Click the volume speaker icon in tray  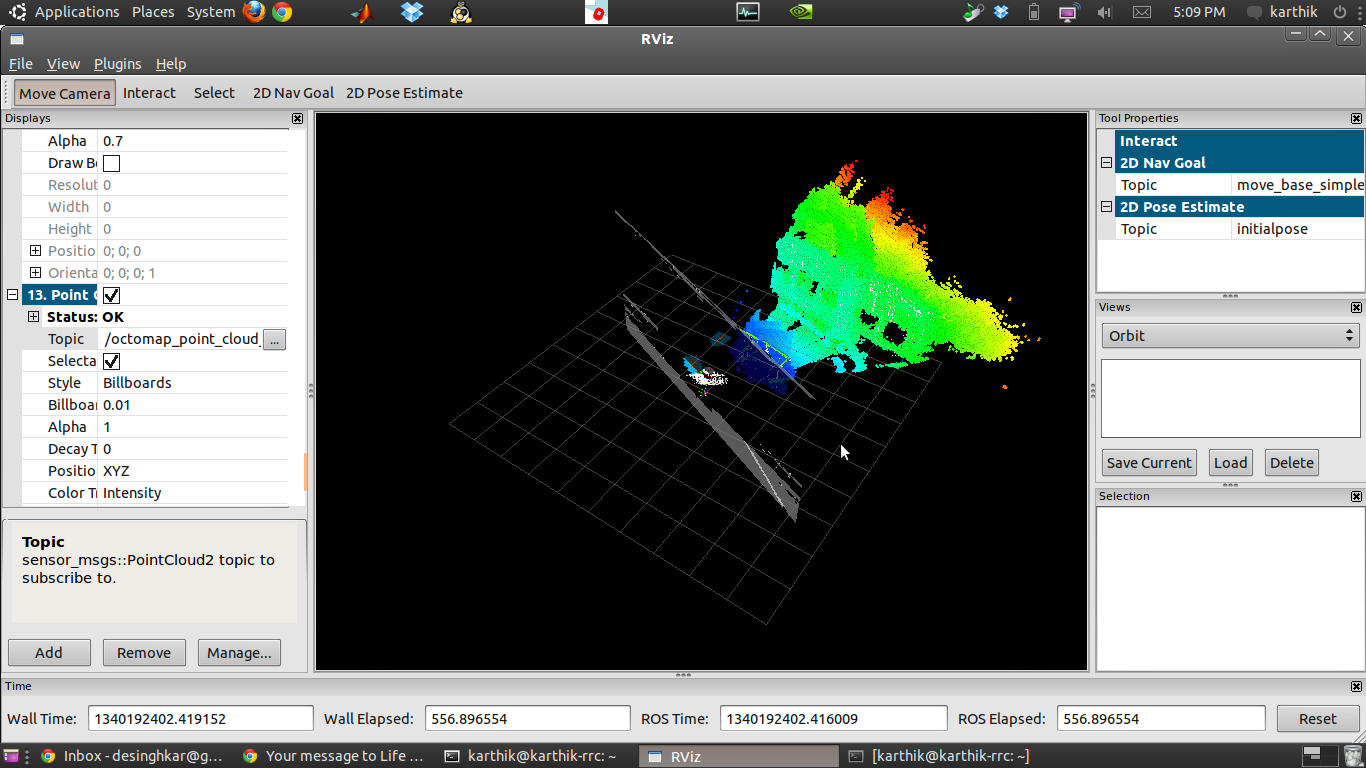1105,12
